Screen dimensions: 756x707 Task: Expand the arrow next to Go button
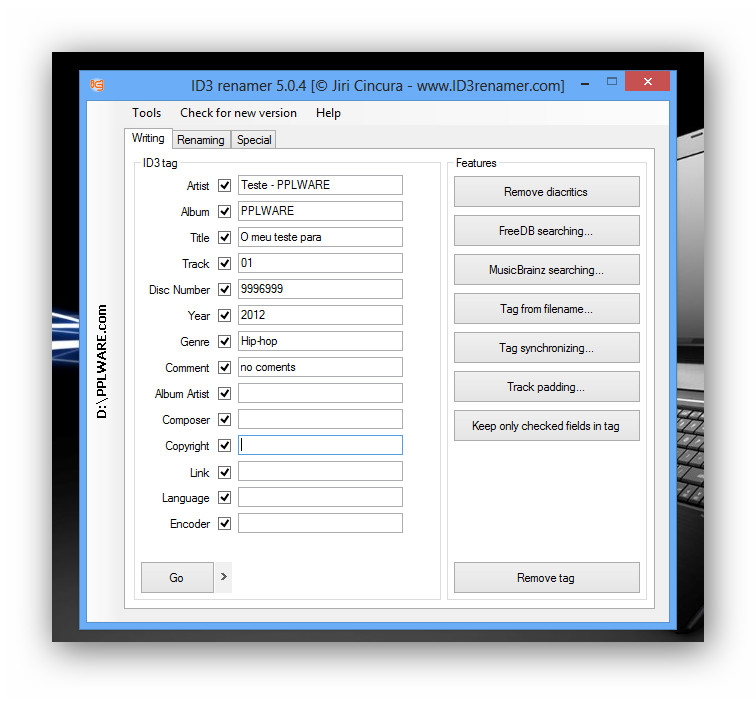(x=223, y=577)
